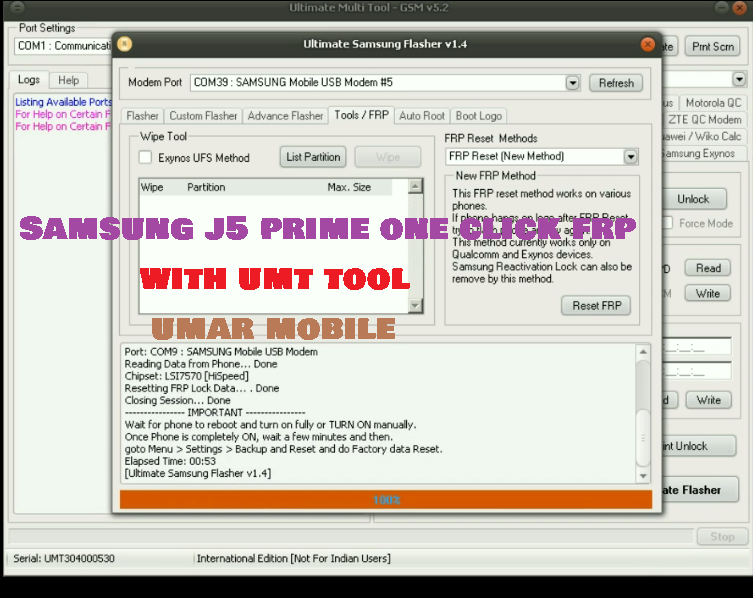753x598 pixels.
Task: Open the Auto Root tab
Action: [x=422, y=116]
